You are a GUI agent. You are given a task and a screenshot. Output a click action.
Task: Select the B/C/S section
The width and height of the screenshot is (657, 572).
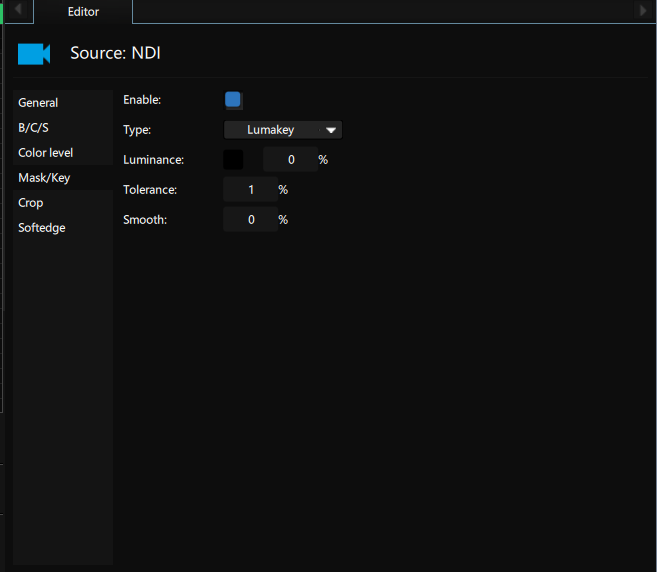click(33, 128)
